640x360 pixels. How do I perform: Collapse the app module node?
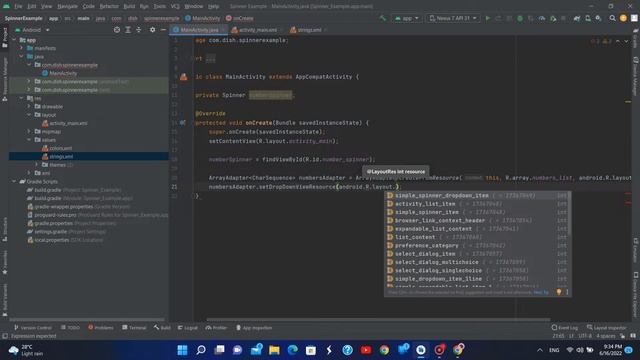pyautogui.click(x=14, y=40)
